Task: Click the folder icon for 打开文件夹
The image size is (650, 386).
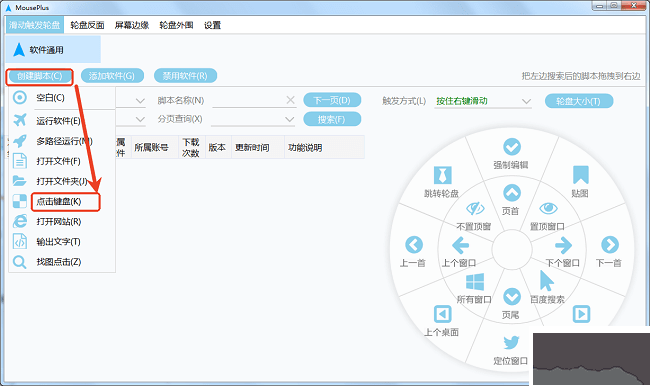Action: [x=19, y=181]
